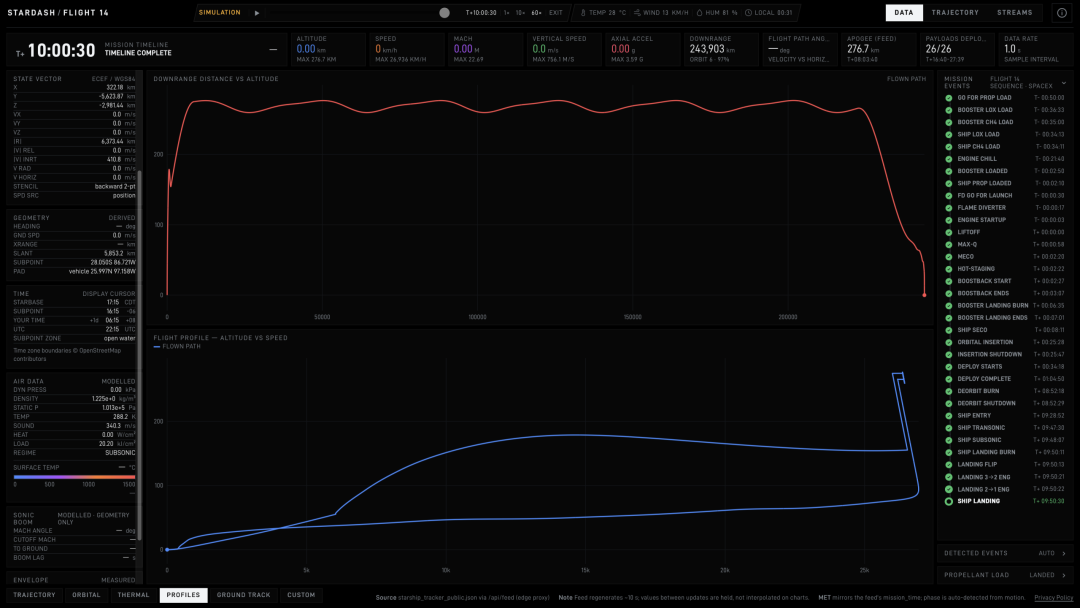Open the STREAMS view tab
The height and width of the screenshot is (608, 1080).
click(x=1015, y=13)
